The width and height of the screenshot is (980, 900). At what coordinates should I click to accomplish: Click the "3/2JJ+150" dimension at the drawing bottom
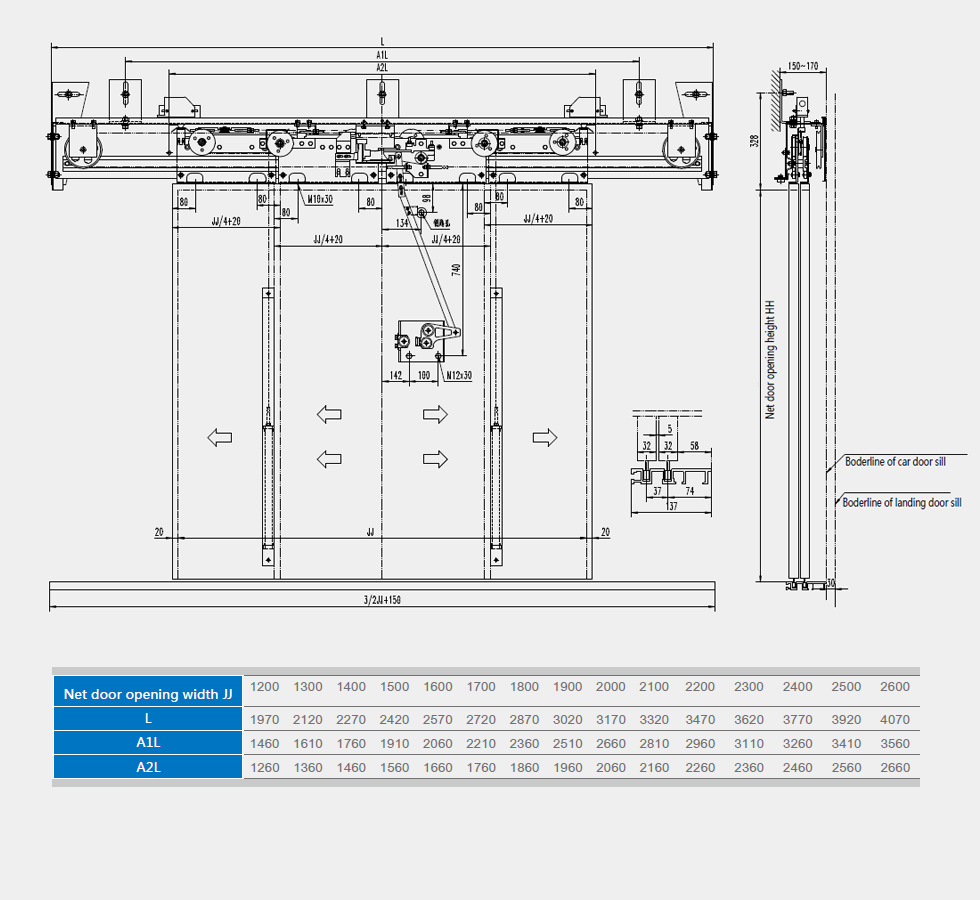(382, 601)
